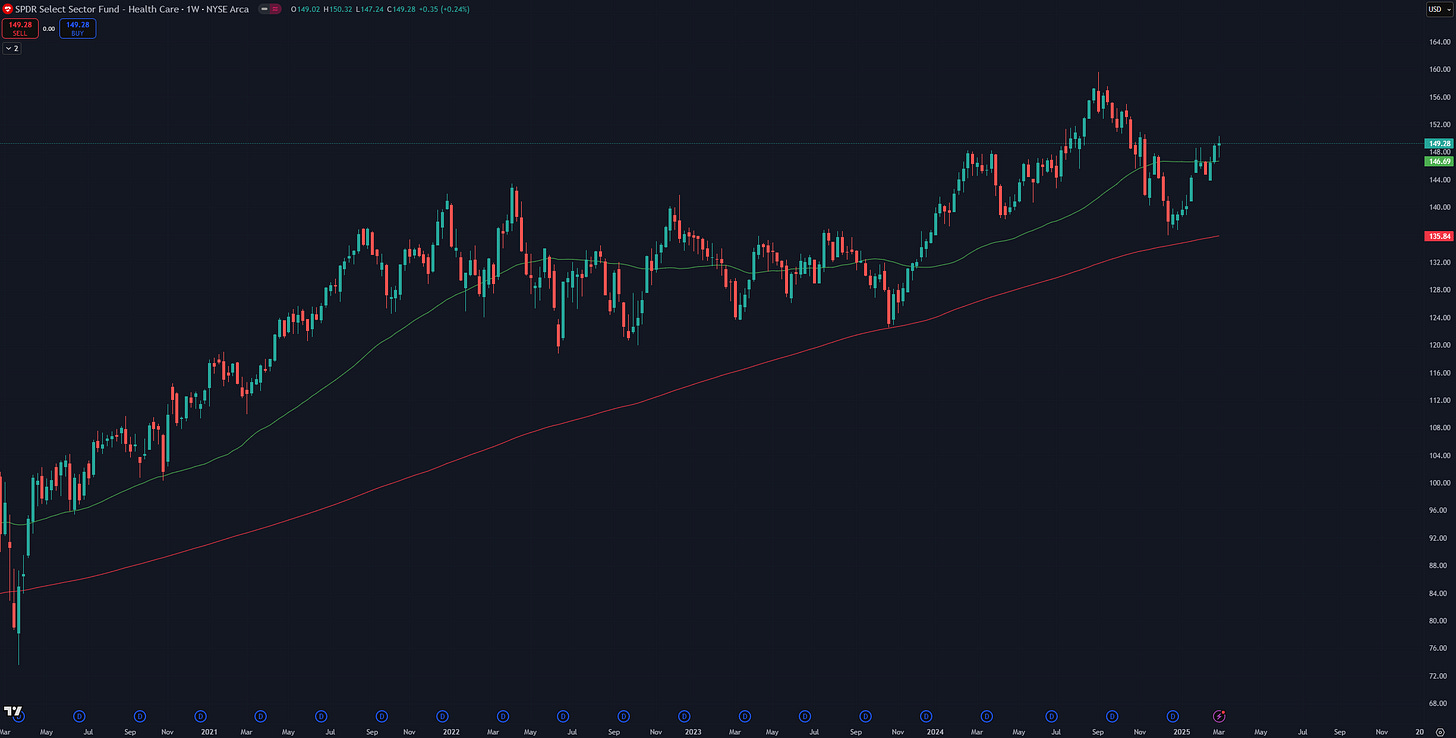
Task: Click the +0.35 (+0.24%) change readout
Action: pyautogui.click(x=446, y=8)
